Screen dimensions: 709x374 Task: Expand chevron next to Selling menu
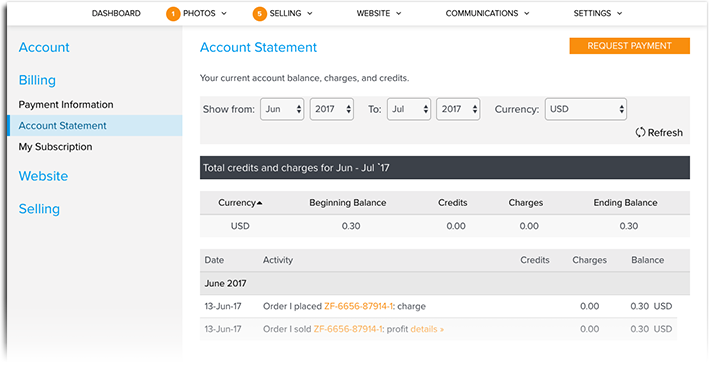(x=310, y=14)
